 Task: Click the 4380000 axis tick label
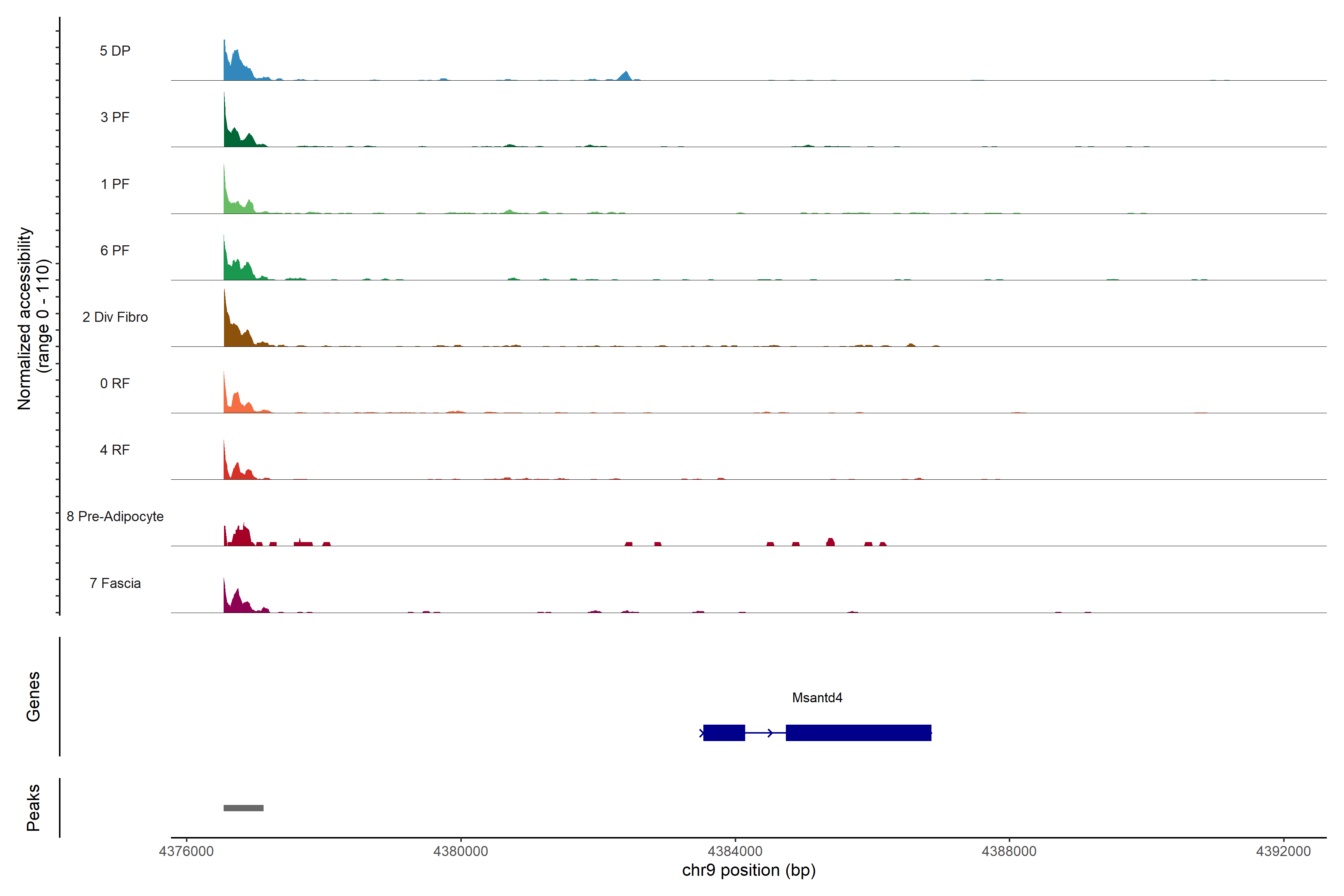click(461, 852)
